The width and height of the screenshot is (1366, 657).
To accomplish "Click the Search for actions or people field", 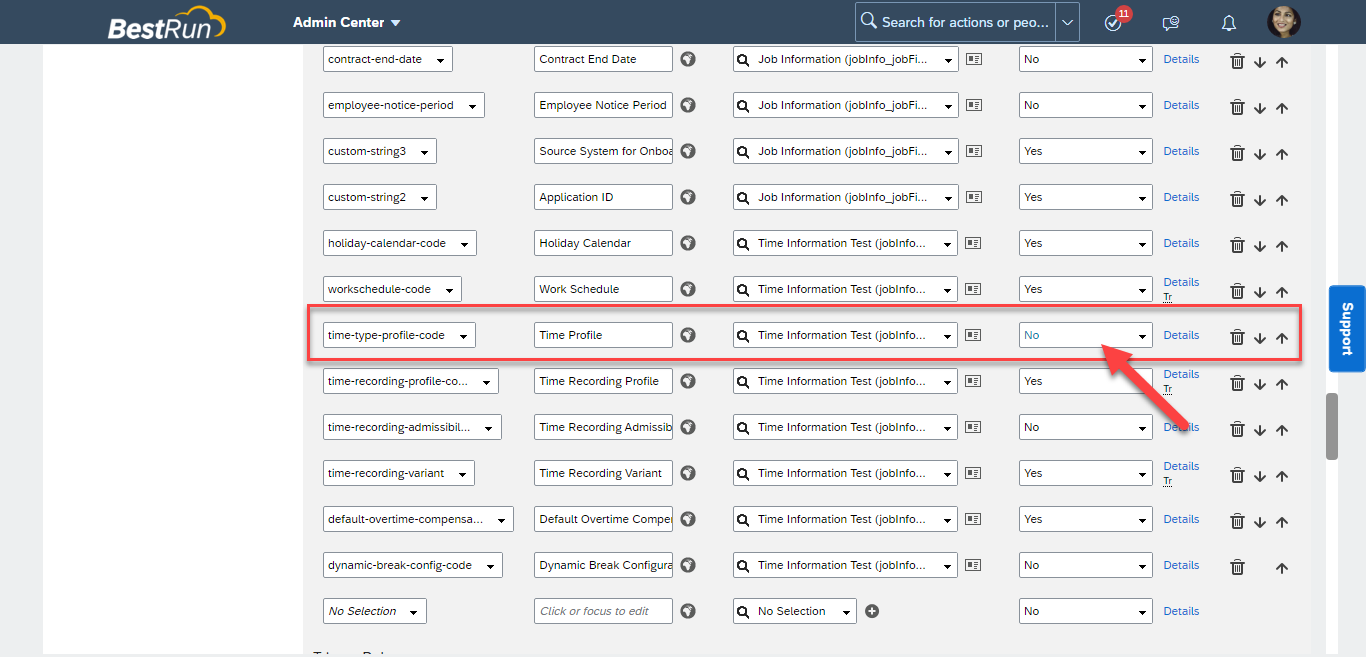I will 955,22.
